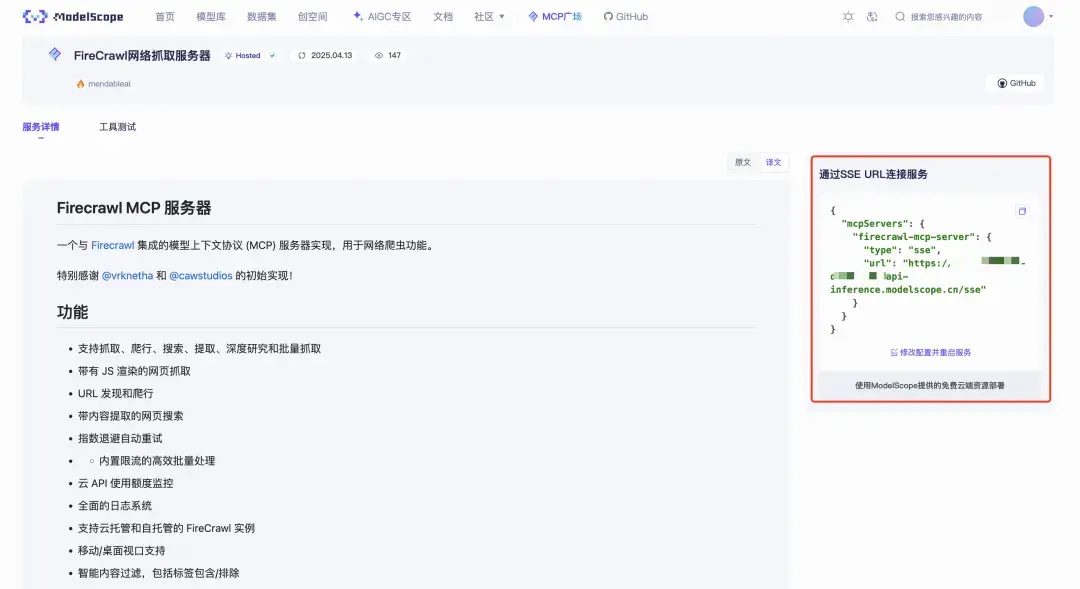Expand the 社区 dropdown menu
1080x589 pixels.
point(489,17)
